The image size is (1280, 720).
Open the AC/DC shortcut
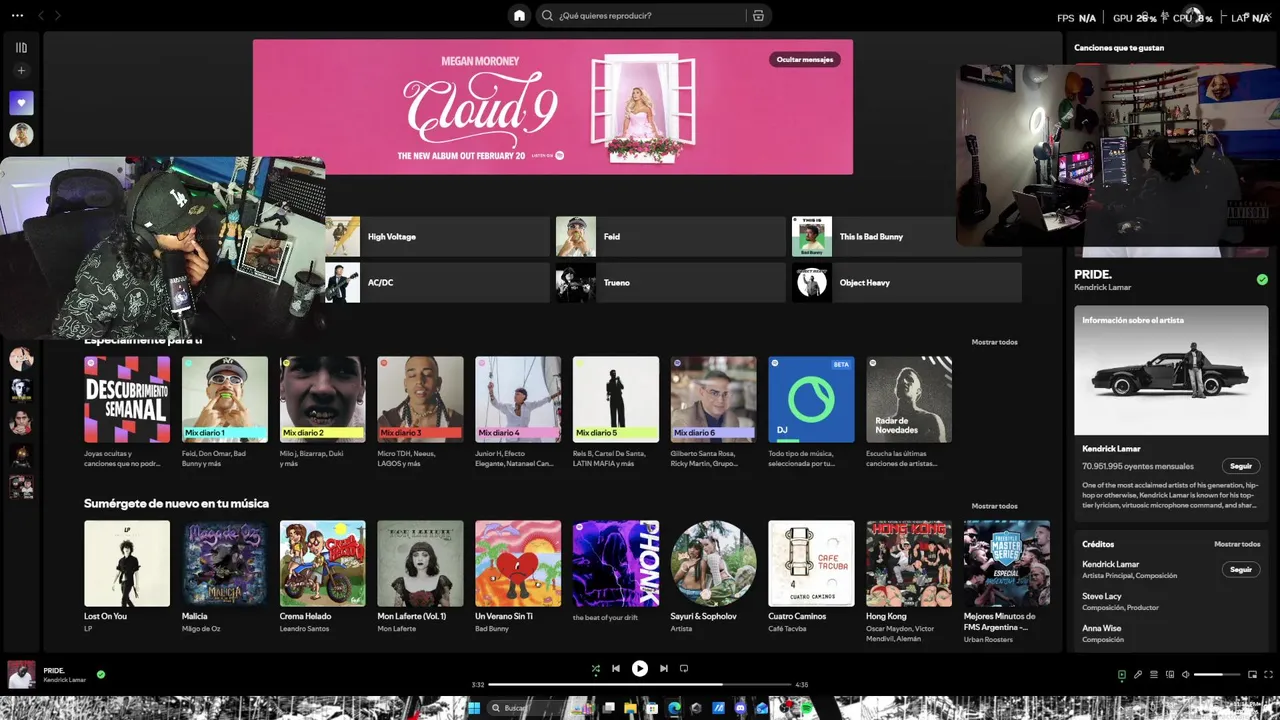coord(437,283)
